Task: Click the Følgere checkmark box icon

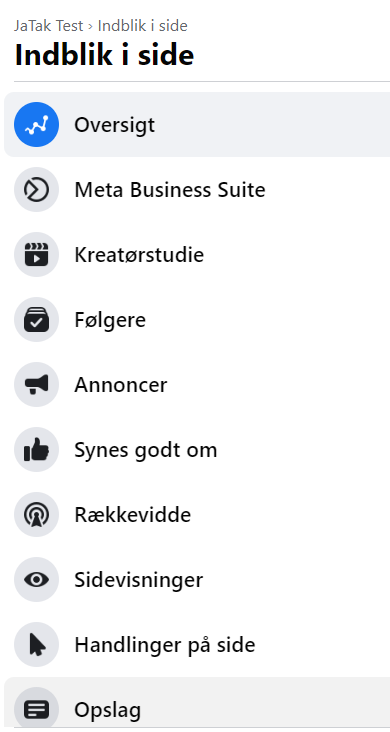Action: pyautogui.click(x=36, y=320)
